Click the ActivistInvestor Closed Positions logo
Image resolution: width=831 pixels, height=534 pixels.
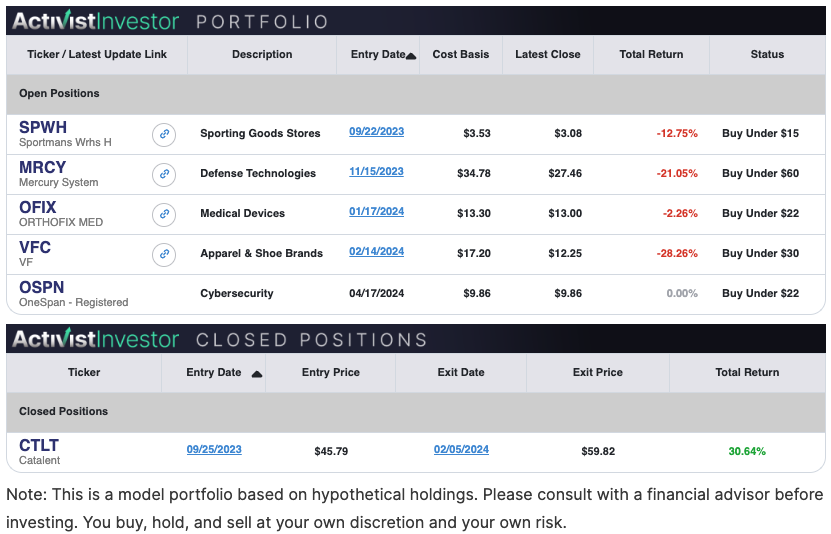[x=96, y=339]
